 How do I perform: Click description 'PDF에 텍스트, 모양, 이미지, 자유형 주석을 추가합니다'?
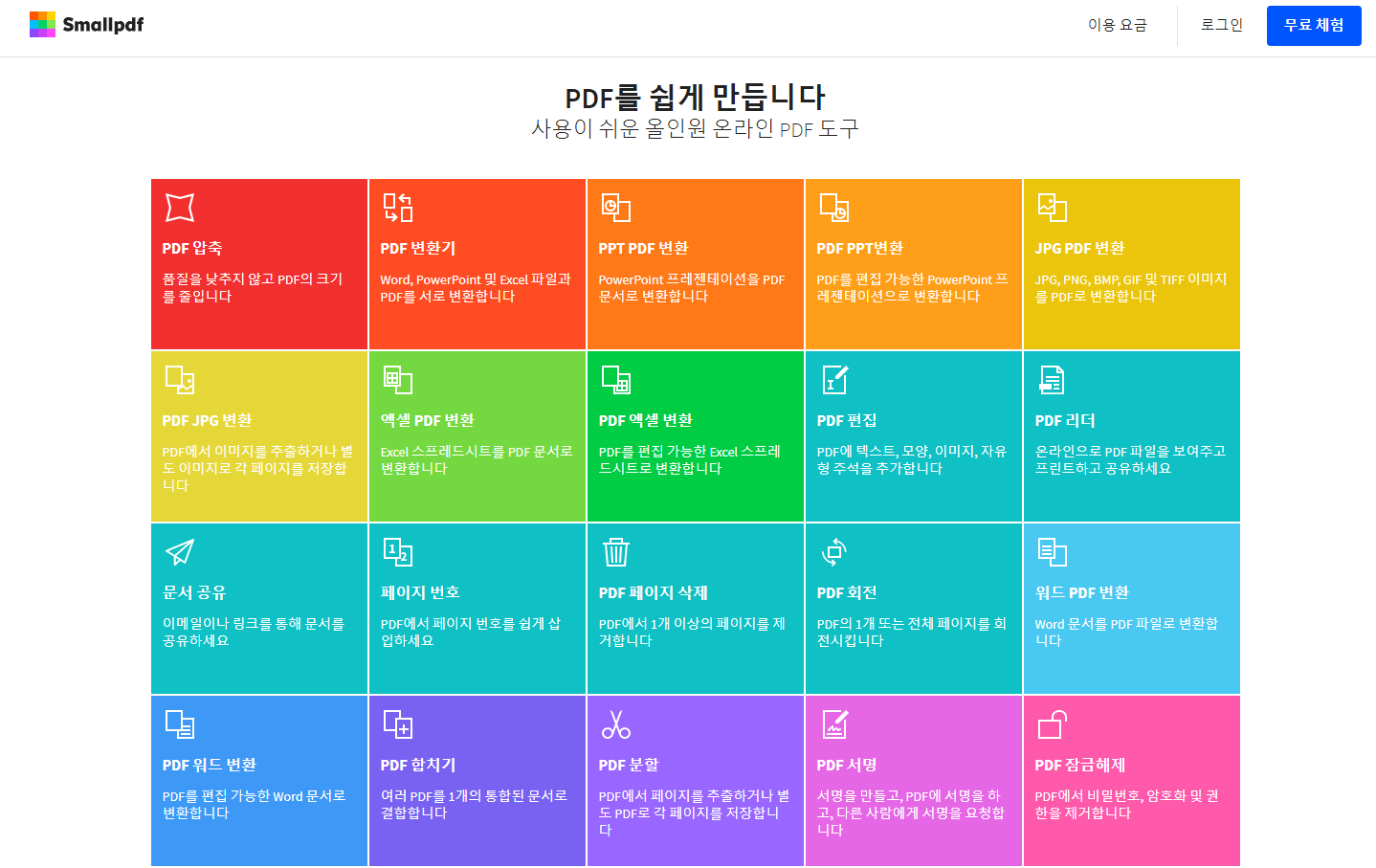(912, 460)
